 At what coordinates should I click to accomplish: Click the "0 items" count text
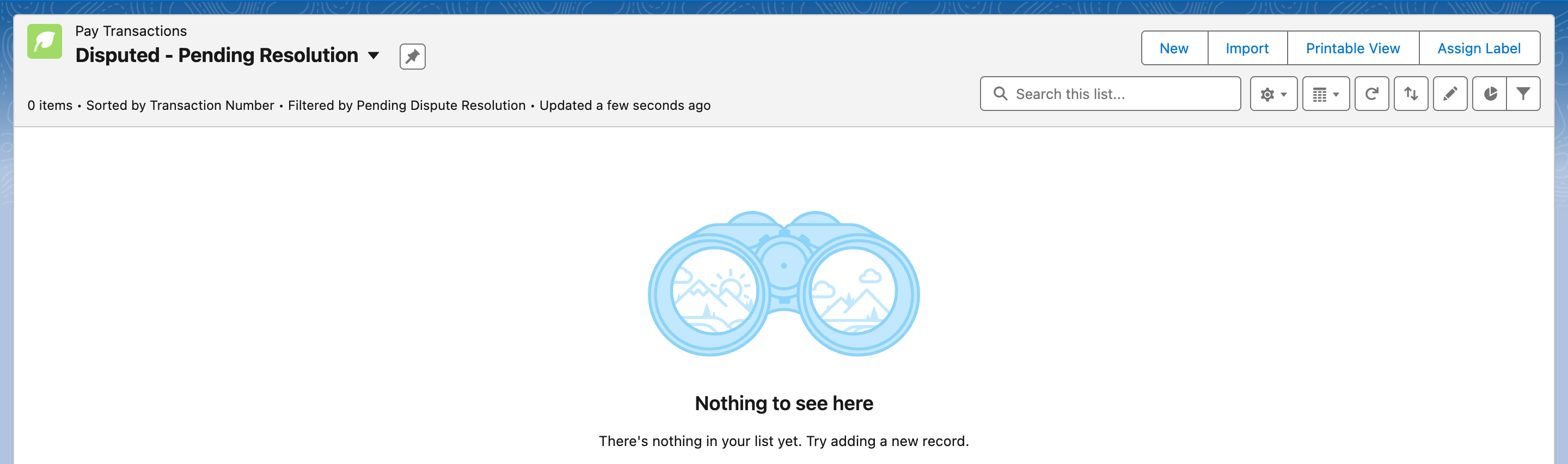50,105
